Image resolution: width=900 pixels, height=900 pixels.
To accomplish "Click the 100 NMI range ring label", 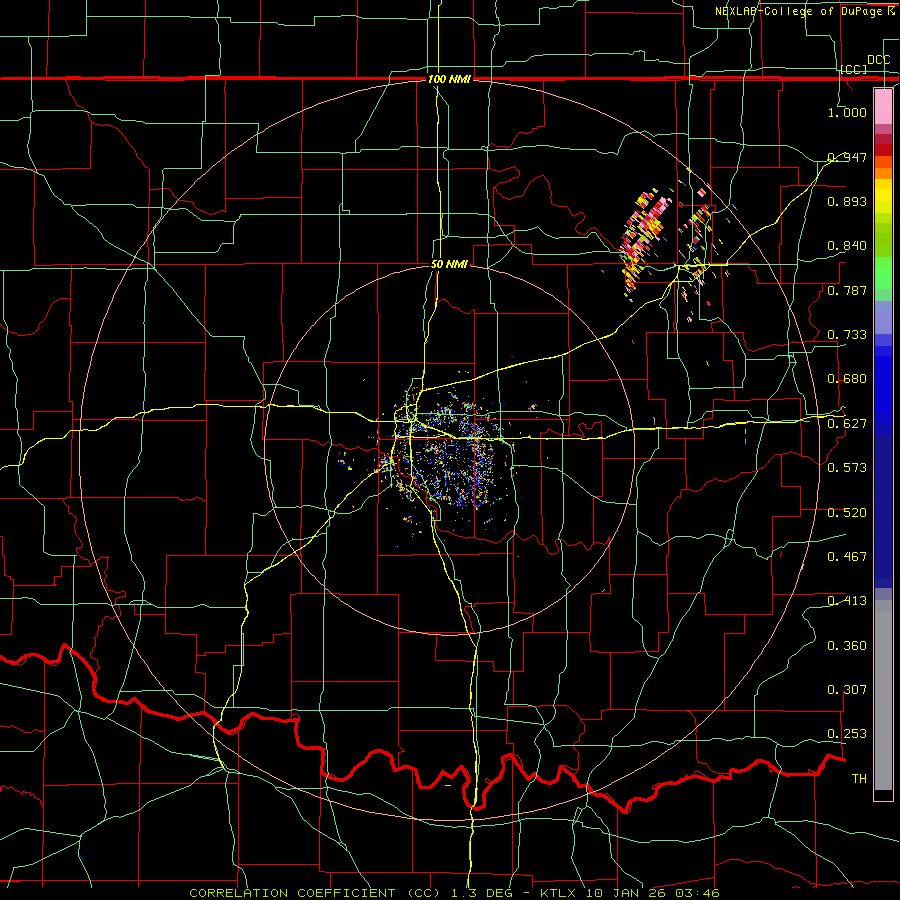I will [x=449, y=79].
